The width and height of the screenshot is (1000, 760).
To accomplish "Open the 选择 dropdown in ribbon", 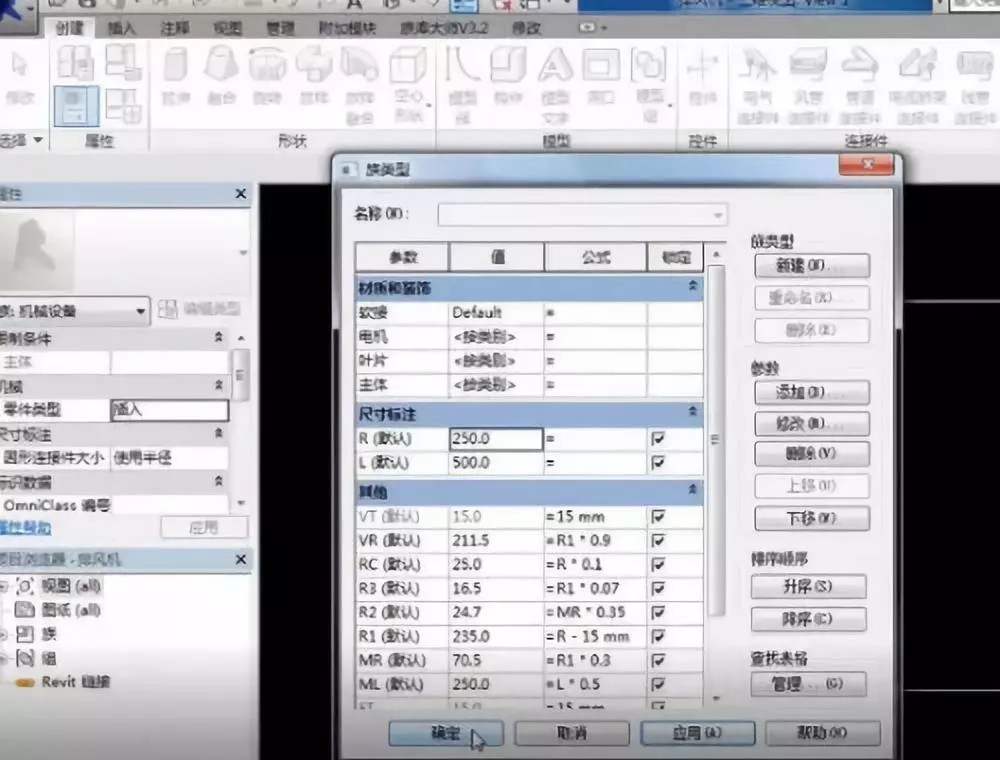I will pyautogui.click(x=22, y=140).
